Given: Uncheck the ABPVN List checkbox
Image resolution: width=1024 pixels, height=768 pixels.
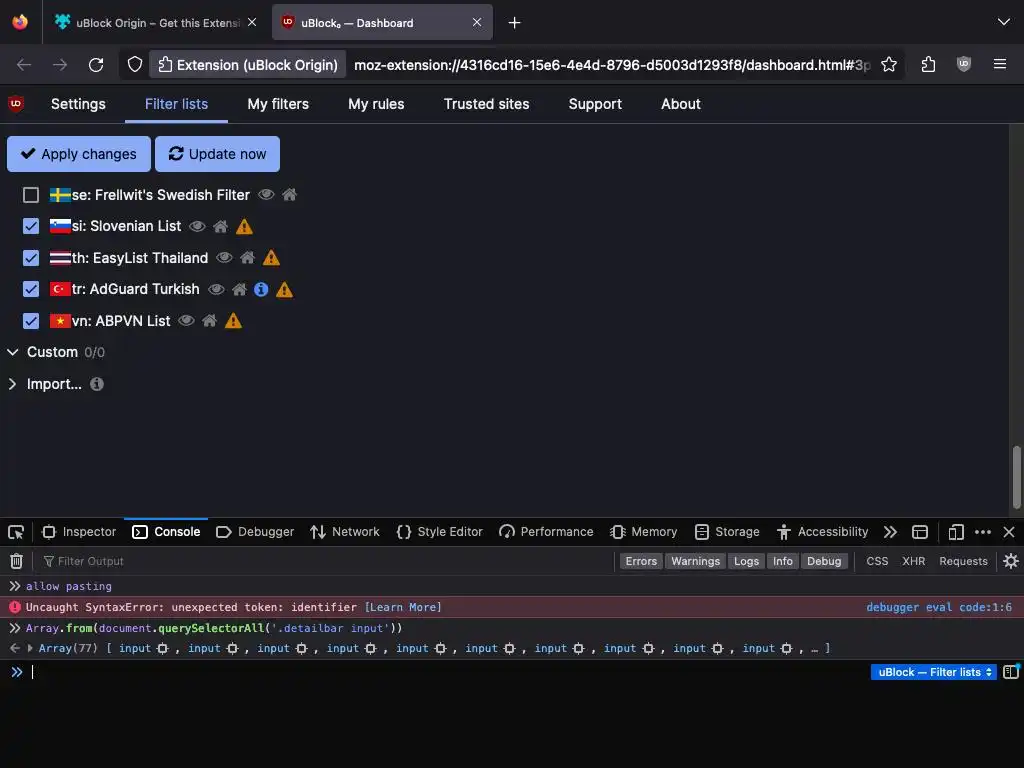Looking at the screenshot, I should pos(31,321).
